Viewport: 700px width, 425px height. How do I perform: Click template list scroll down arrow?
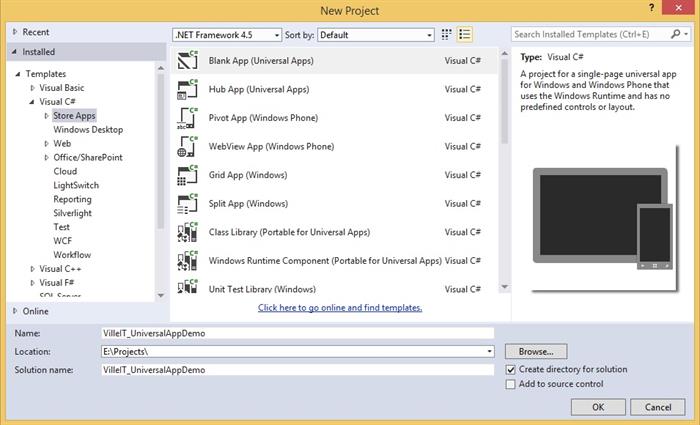504,287
